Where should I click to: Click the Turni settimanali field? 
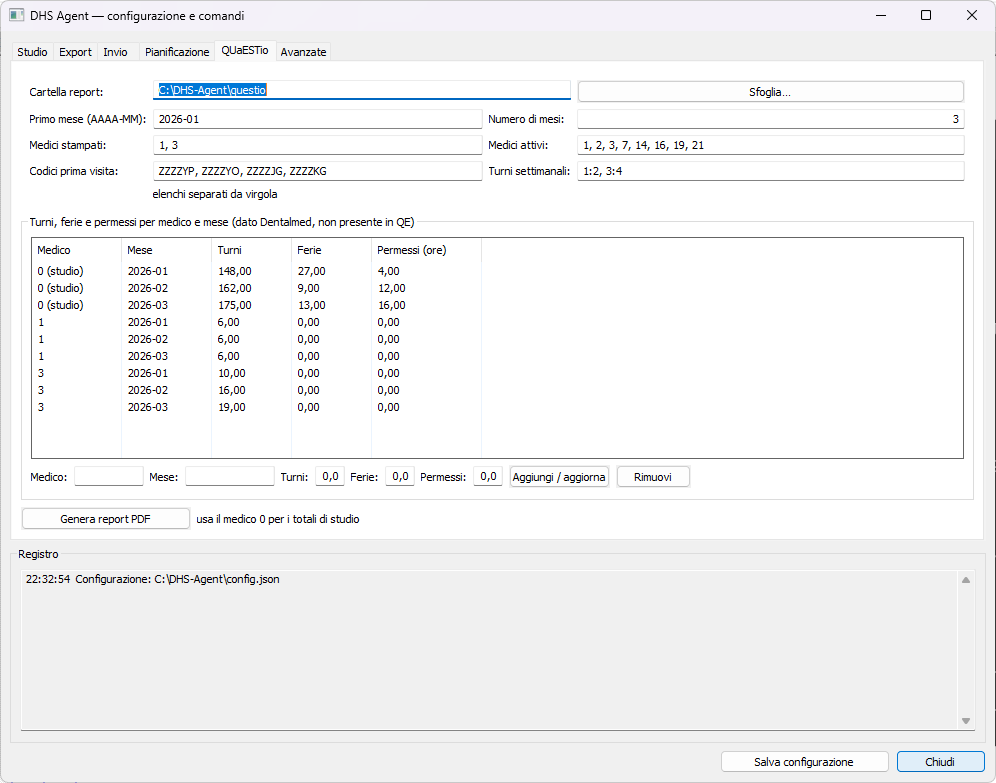(771, 171)
